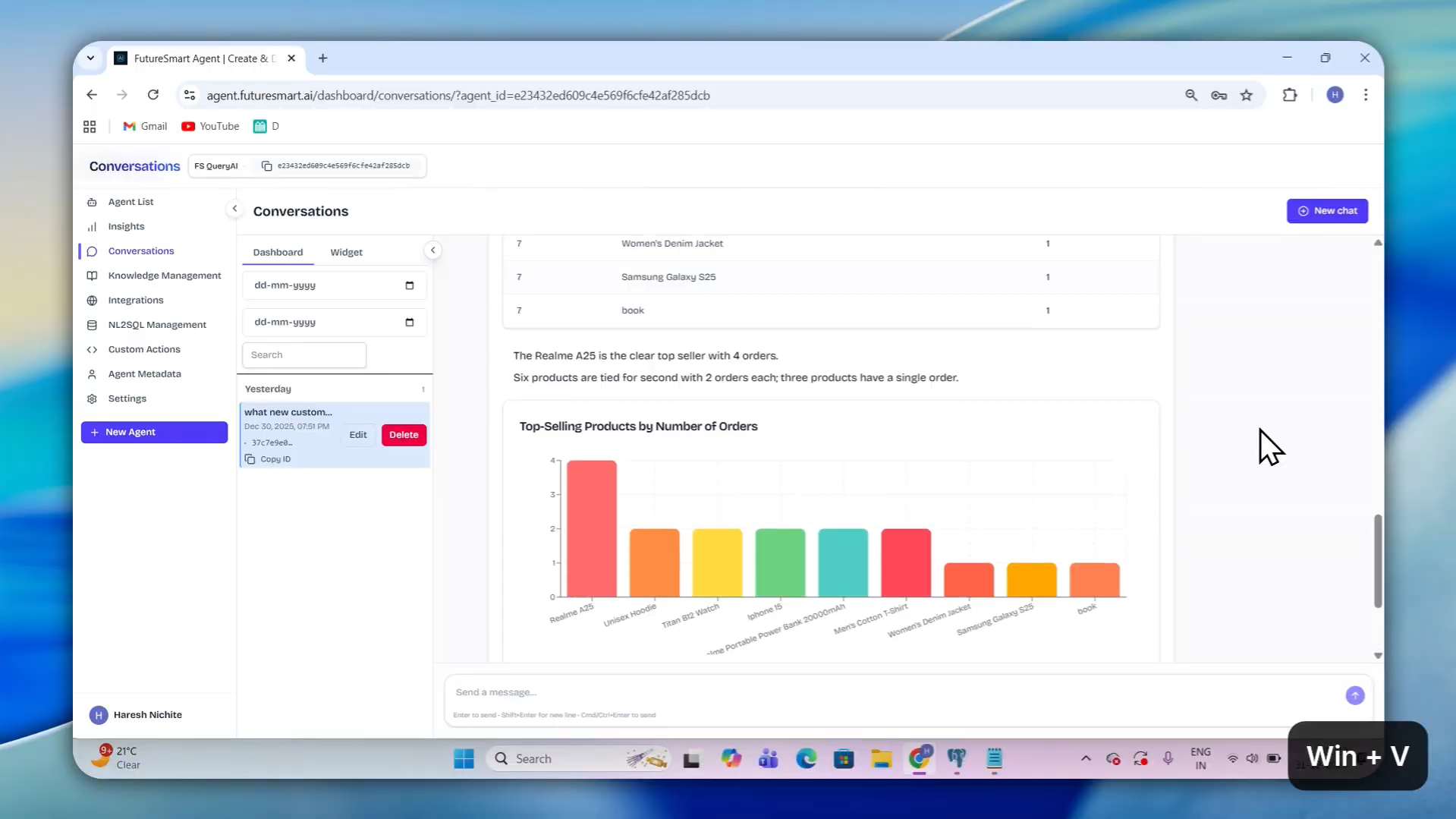Open the calendar picker on first date field

409,285
